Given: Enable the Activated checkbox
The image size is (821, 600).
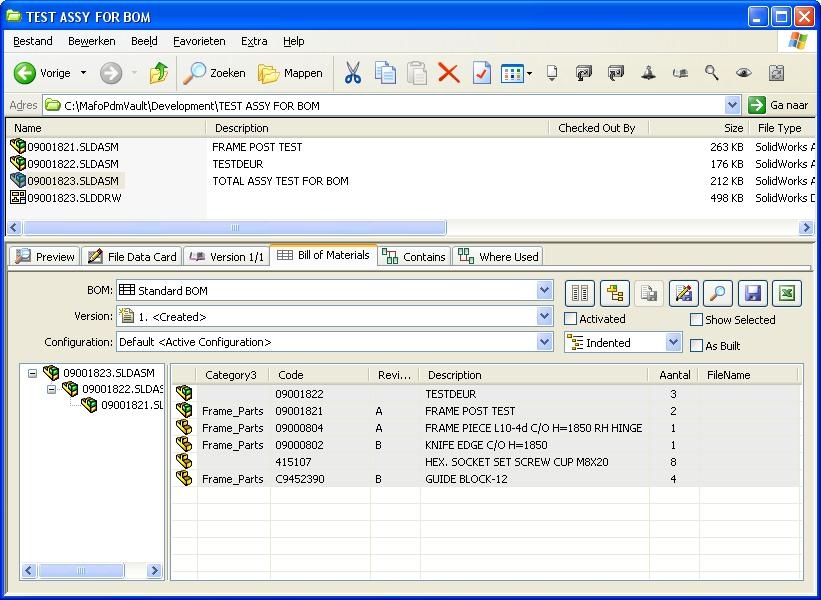Looking at the screenshot, I should point(571,319).
